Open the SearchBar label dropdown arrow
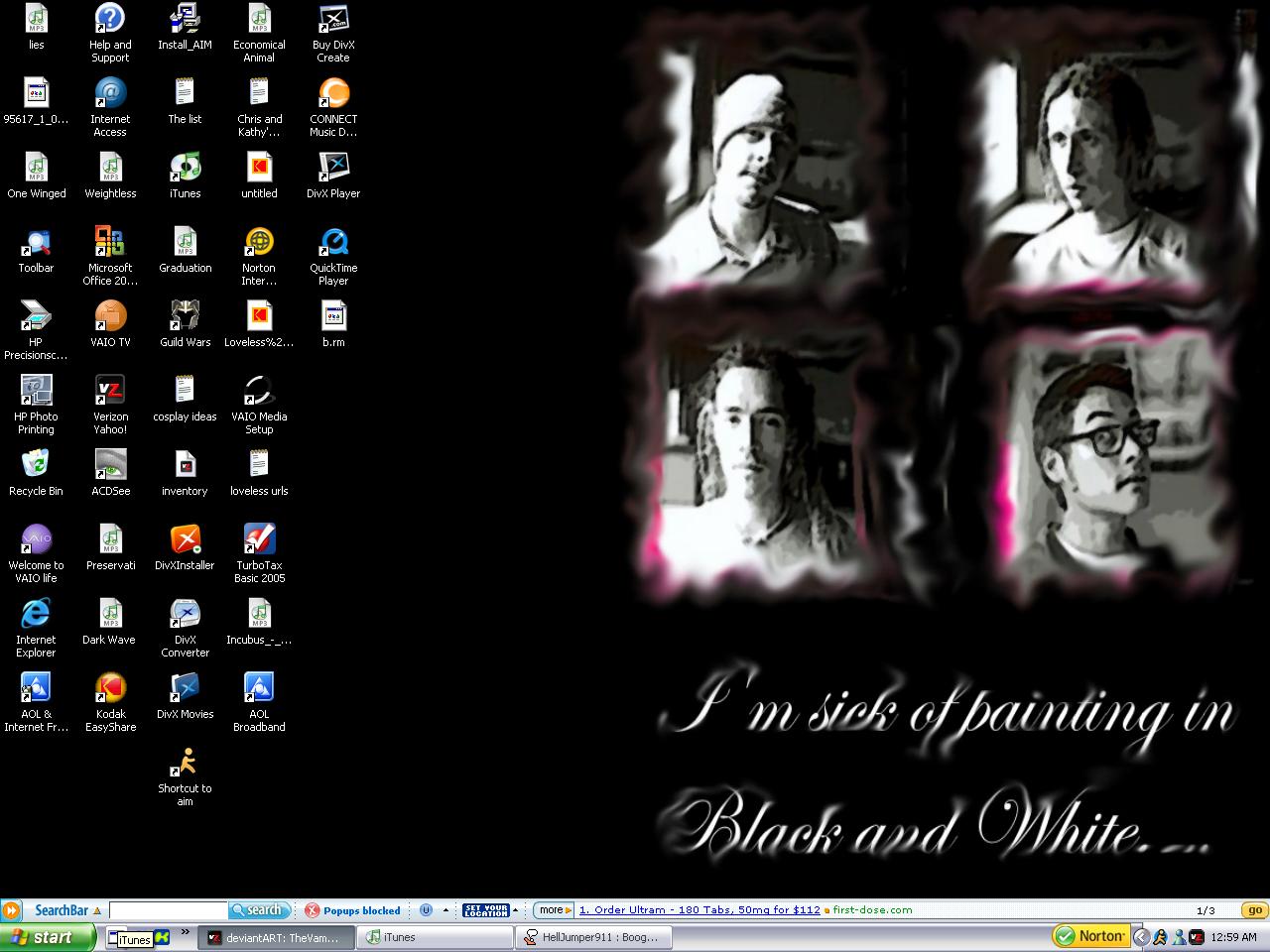Screen dimensions: 1270x952 pyautogui.click(x=97, y=910)
